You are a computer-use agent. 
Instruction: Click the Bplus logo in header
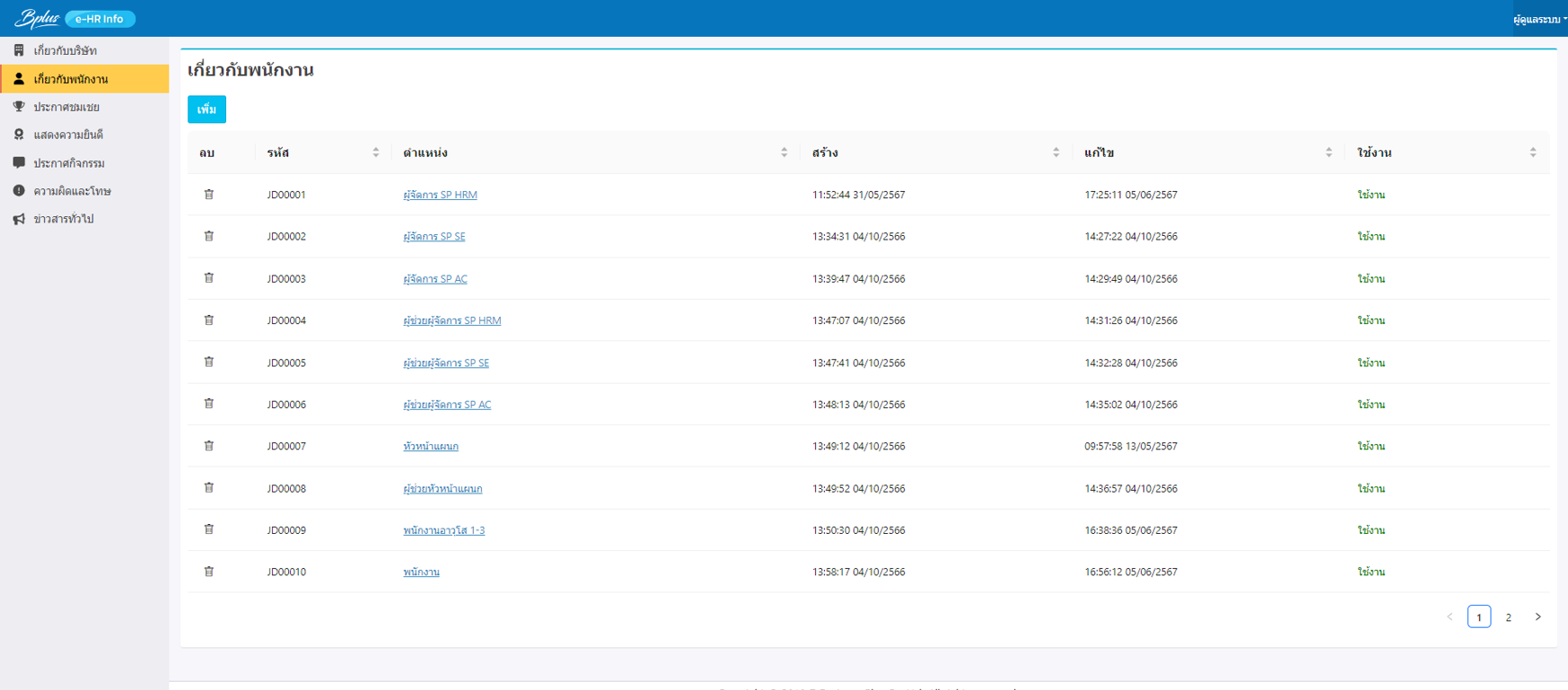(x=37, y=18)
